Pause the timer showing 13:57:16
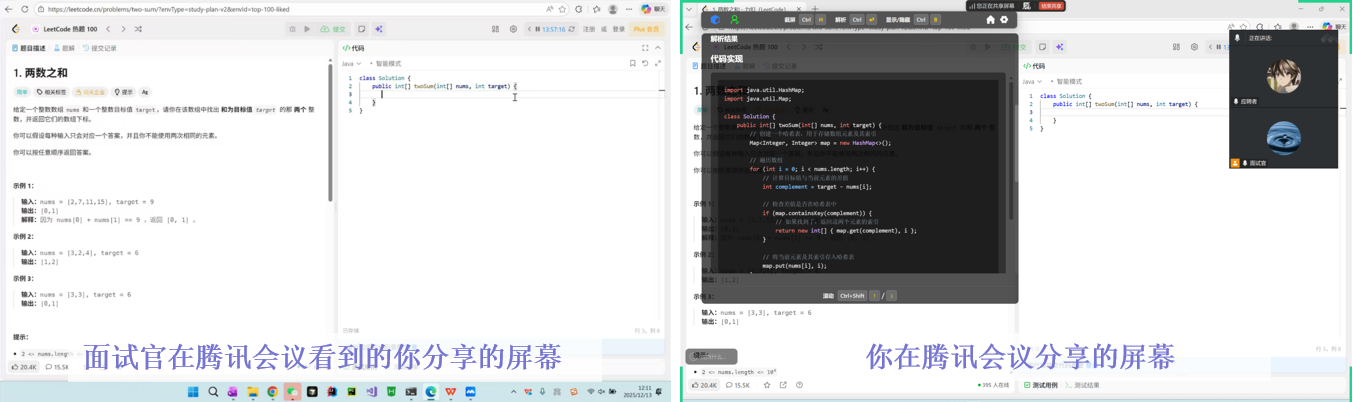The image size is (1353, 402). coord(539,29)
